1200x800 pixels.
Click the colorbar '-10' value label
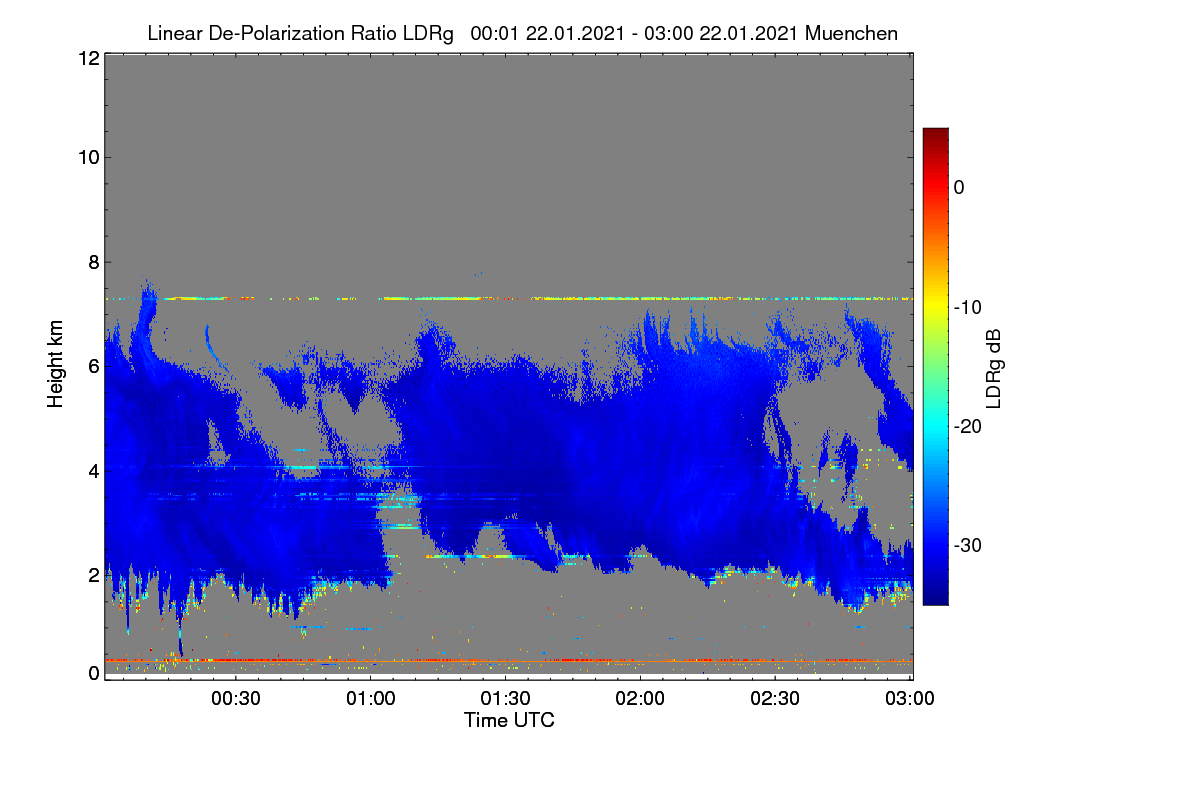tap(969, 307)
